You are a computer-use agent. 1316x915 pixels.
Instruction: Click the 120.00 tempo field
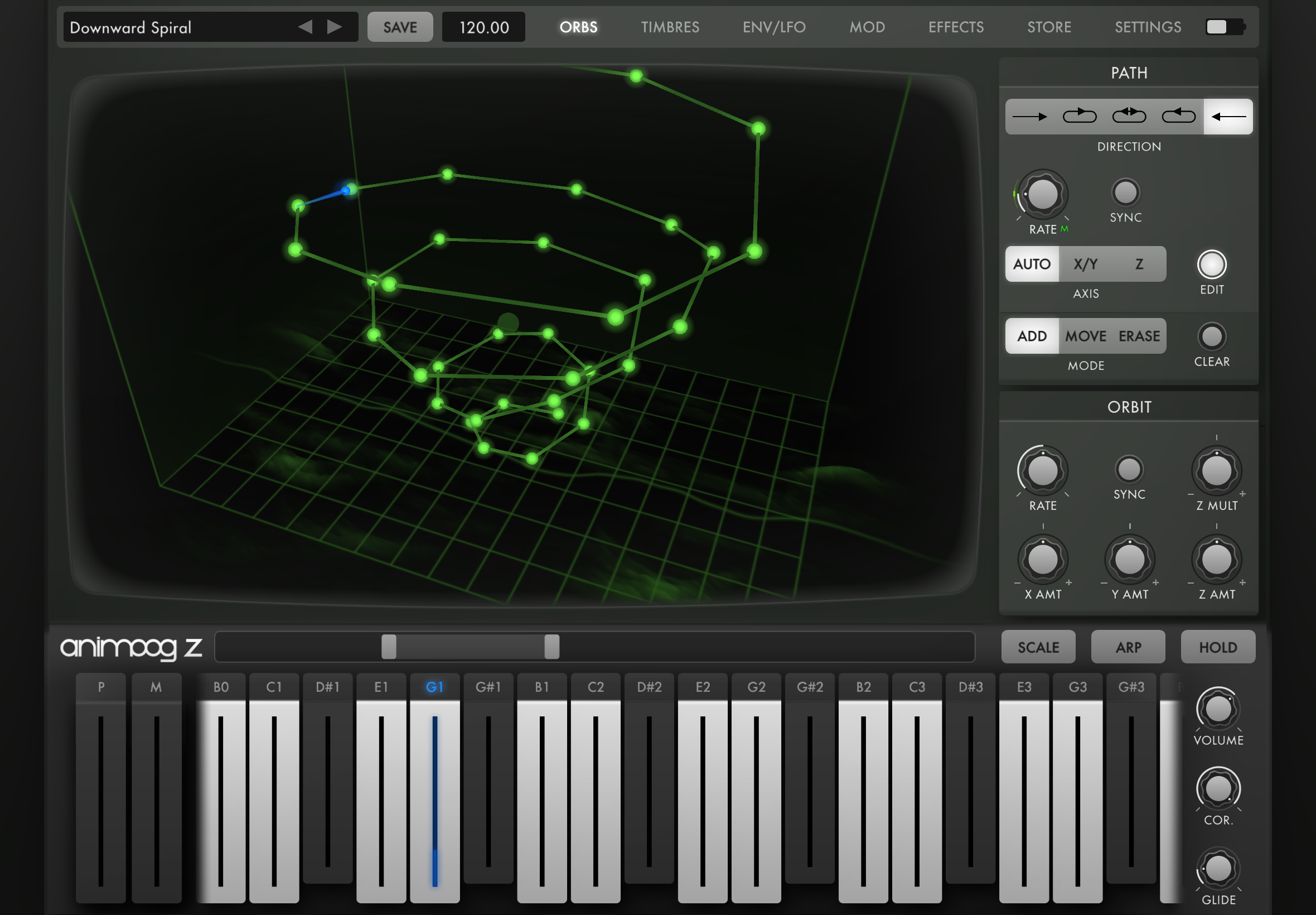click(x=483, y=27)
